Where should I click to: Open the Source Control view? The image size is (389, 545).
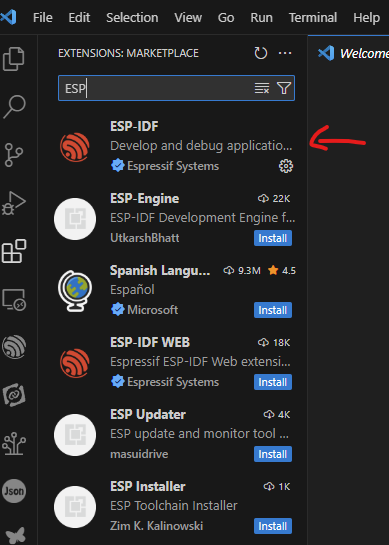coord(14,155)
